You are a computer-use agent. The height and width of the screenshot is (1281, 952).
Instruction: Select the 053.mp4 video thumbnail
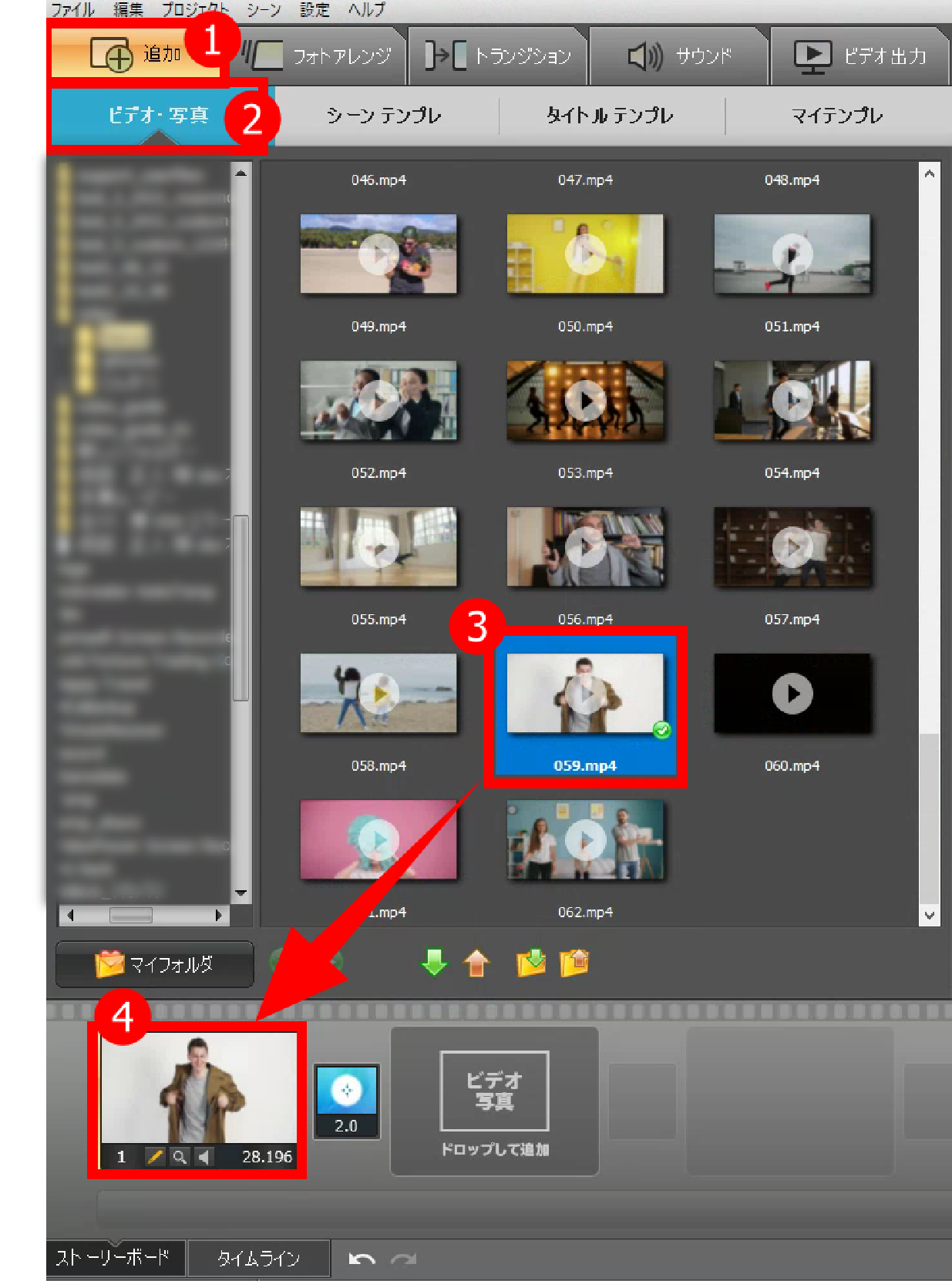click(x=585, y=546)
